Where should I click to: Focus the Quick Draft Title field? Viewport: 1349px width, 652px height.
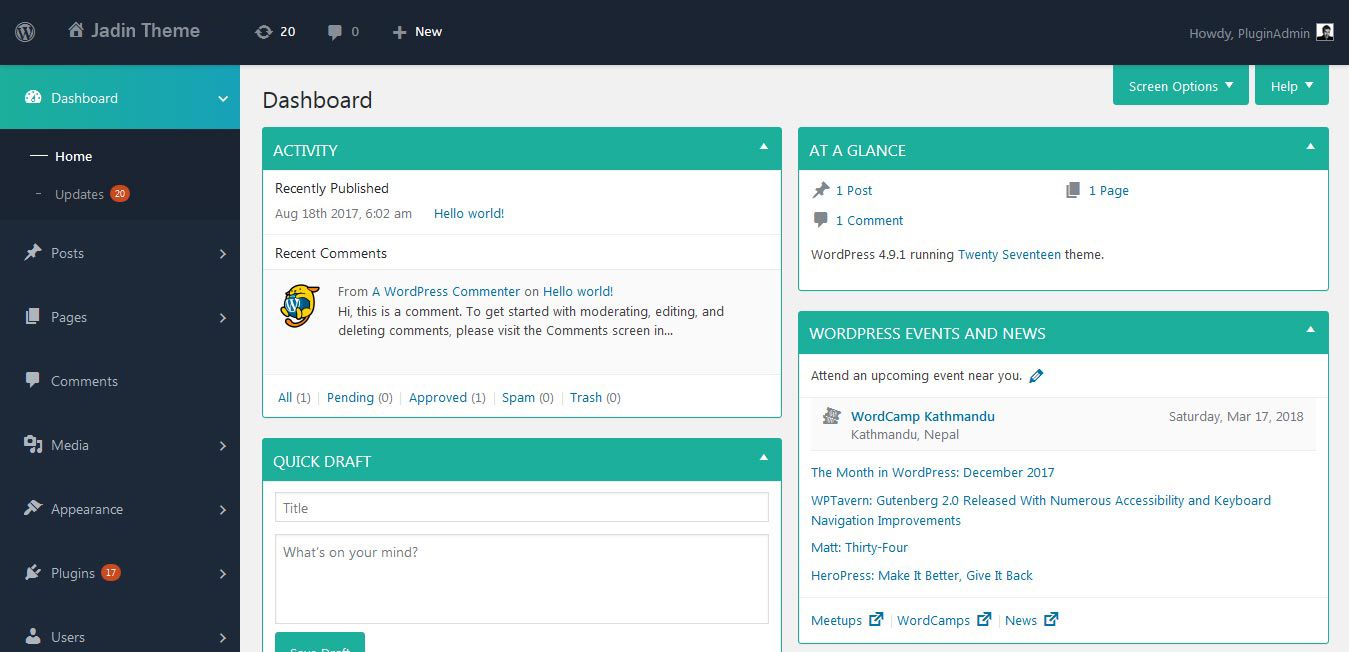[x=522, y=507]
